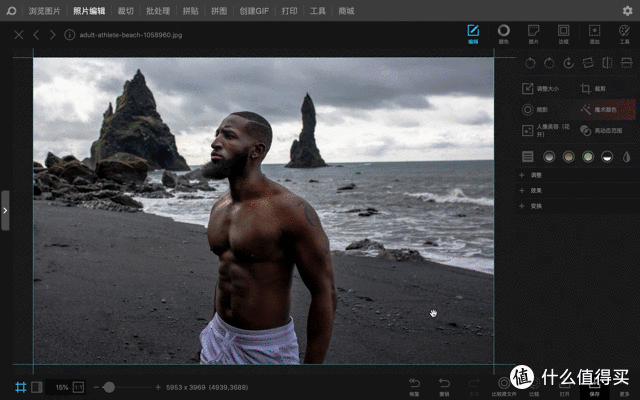This screenshot has height=400, width=640.
Task: Open the 工具 tab in top menu bar
Action: click(318, 11)
